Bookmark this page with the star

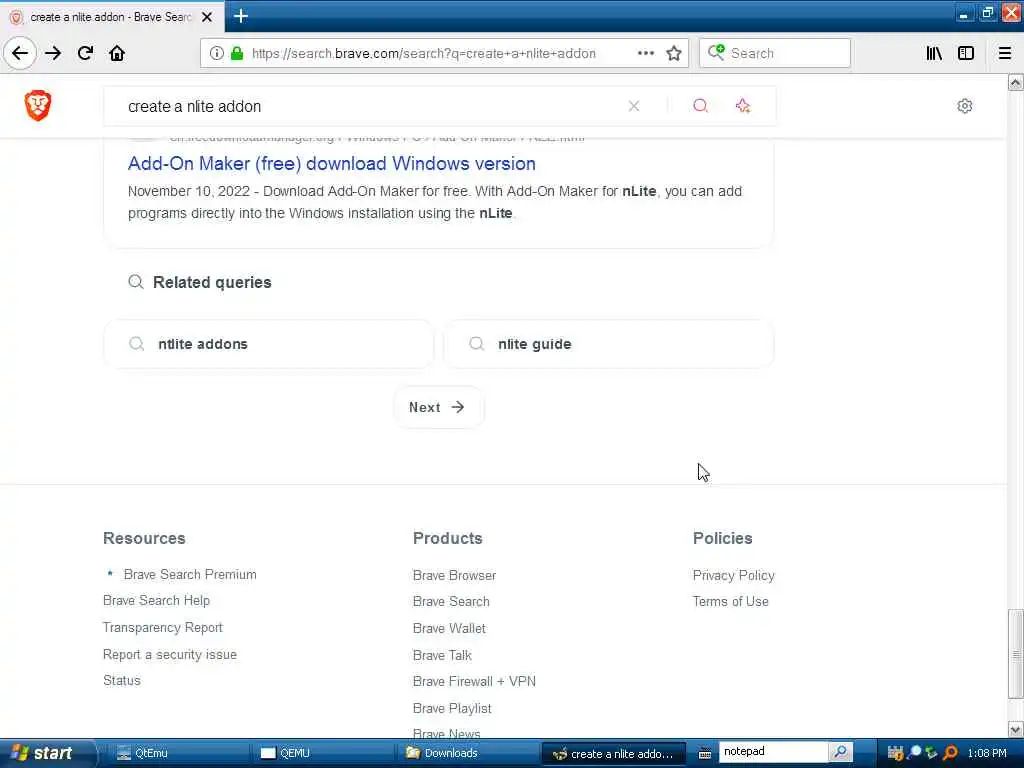tap(674, 53)
